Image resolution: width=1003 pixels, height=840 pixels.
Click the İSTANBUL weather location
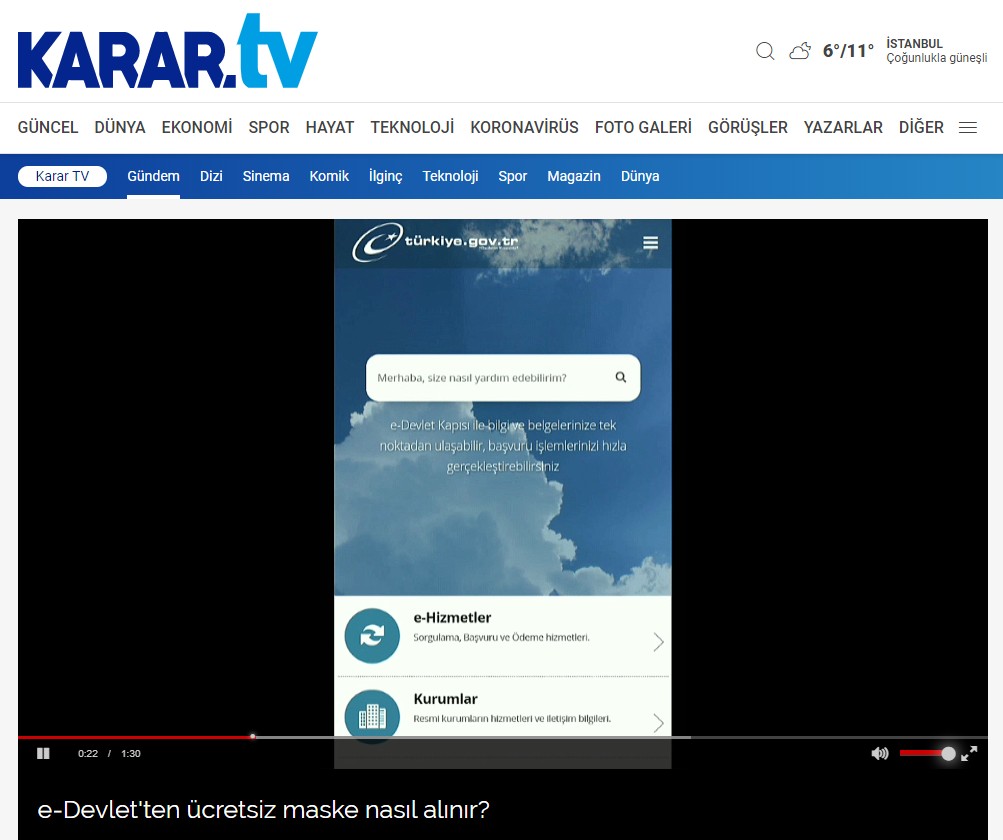point(914,44)
